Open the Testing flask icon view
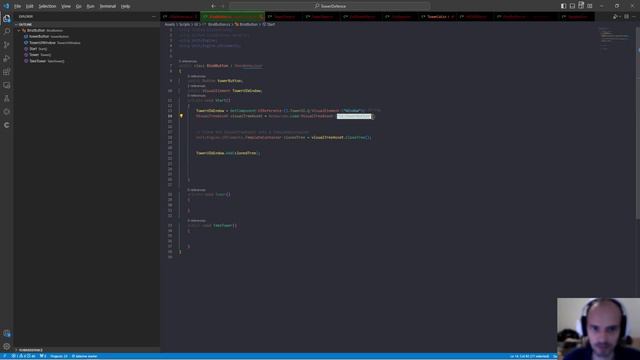Viewport: 640px width, 360px height. pos(7,98)
